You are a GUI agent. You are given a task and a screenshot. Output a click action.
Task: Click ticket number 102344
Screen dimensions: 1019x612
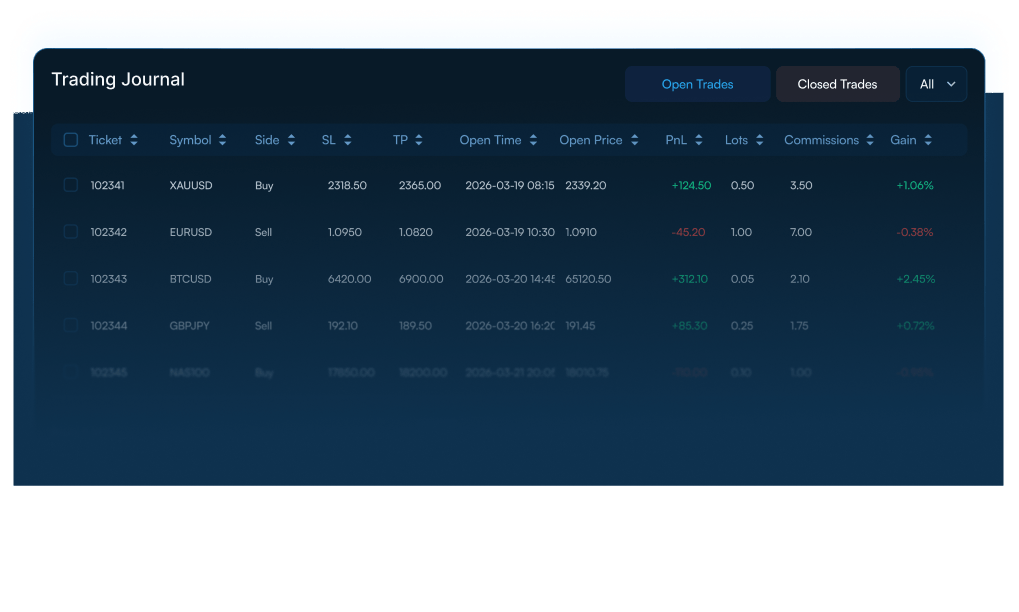point(109,326)
